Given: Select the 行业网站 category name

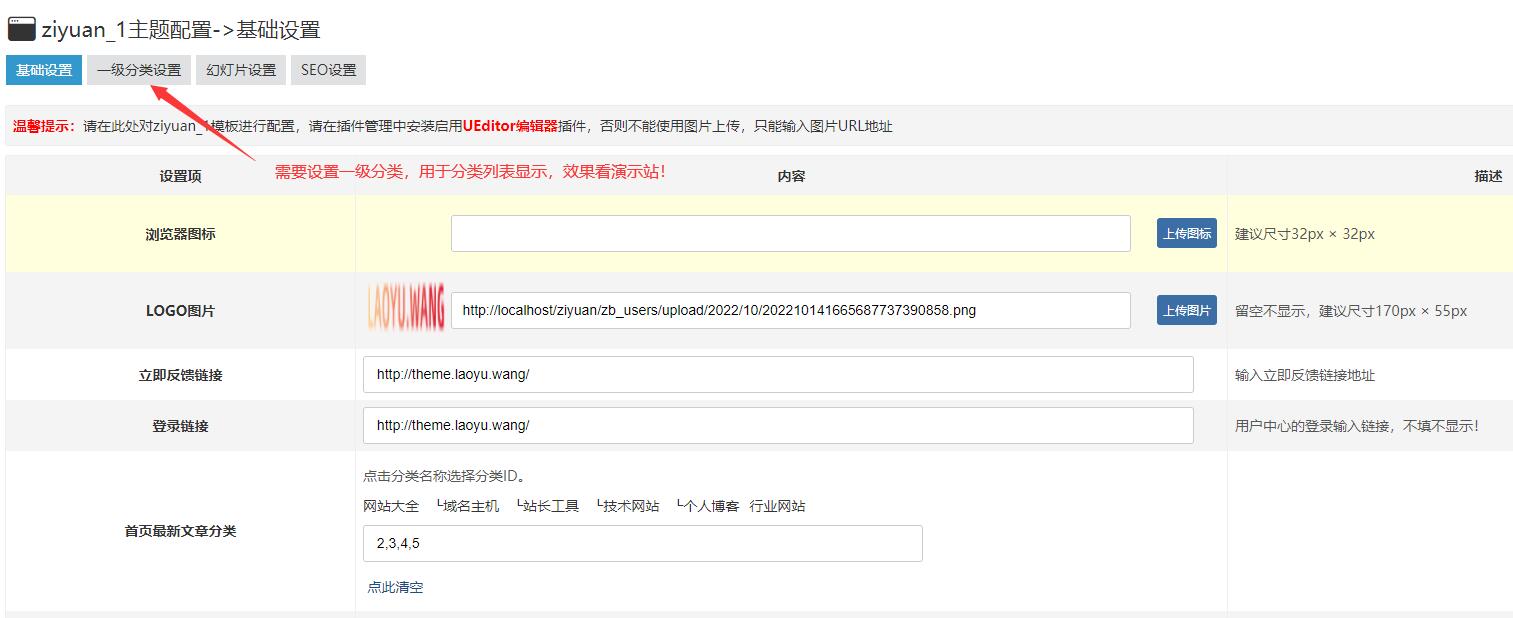Looking at the screenshot, I should [x=777, y=506].
